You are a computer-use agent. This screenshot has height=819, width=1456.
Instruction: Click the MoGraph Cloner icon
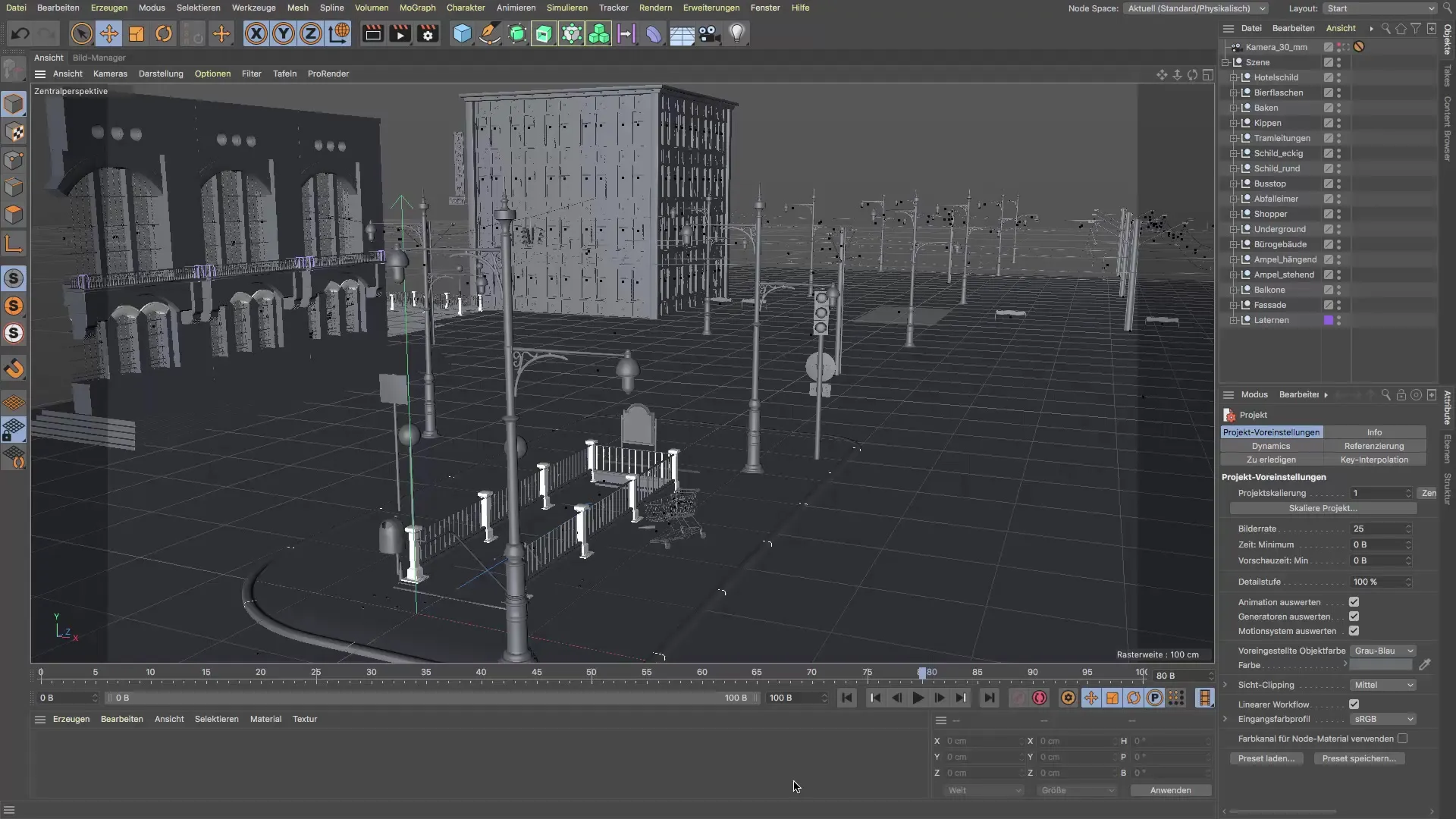coord(599,33)
